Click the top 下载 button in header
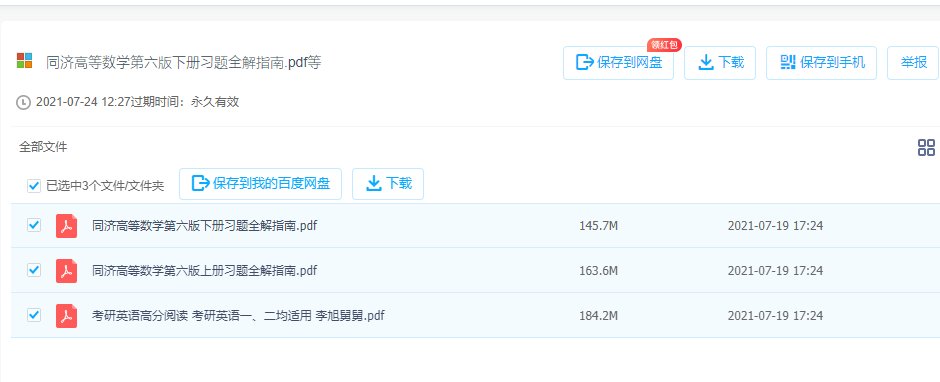The width and height of the screenshot is (940, 382). point(720,62)
